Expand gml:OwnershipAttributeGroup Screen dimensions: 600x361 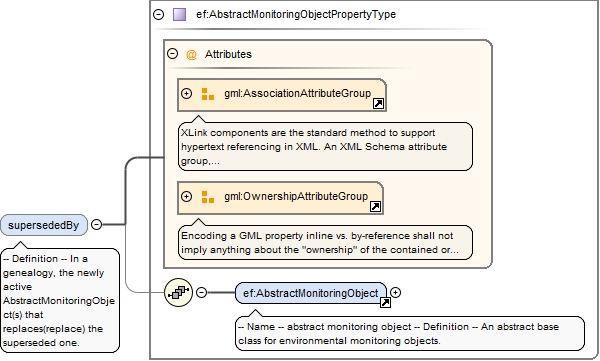click(186, 196)
